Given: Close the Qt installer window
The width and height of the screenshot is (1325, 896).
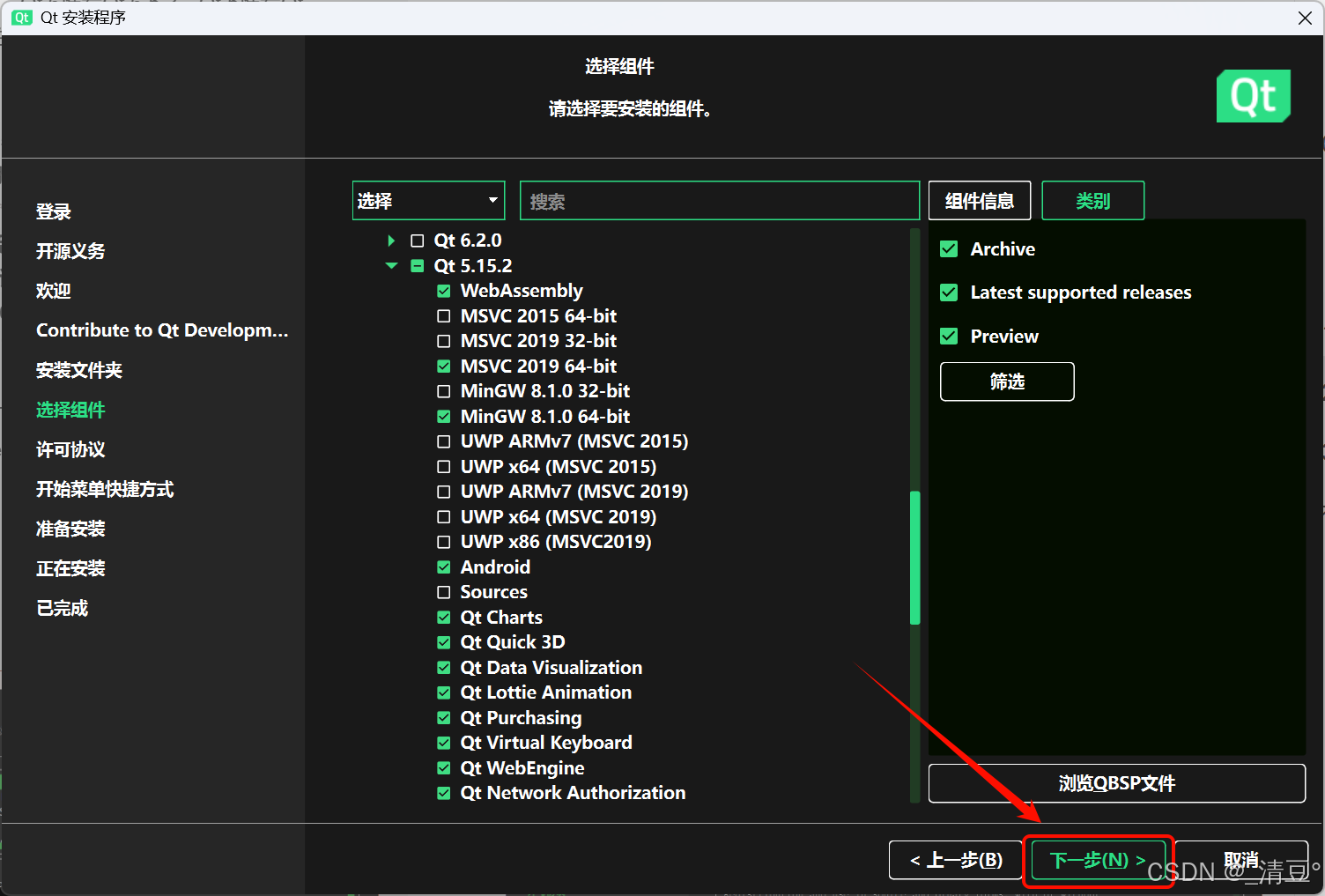Looking at the screenshot, I should point(1305,18).
